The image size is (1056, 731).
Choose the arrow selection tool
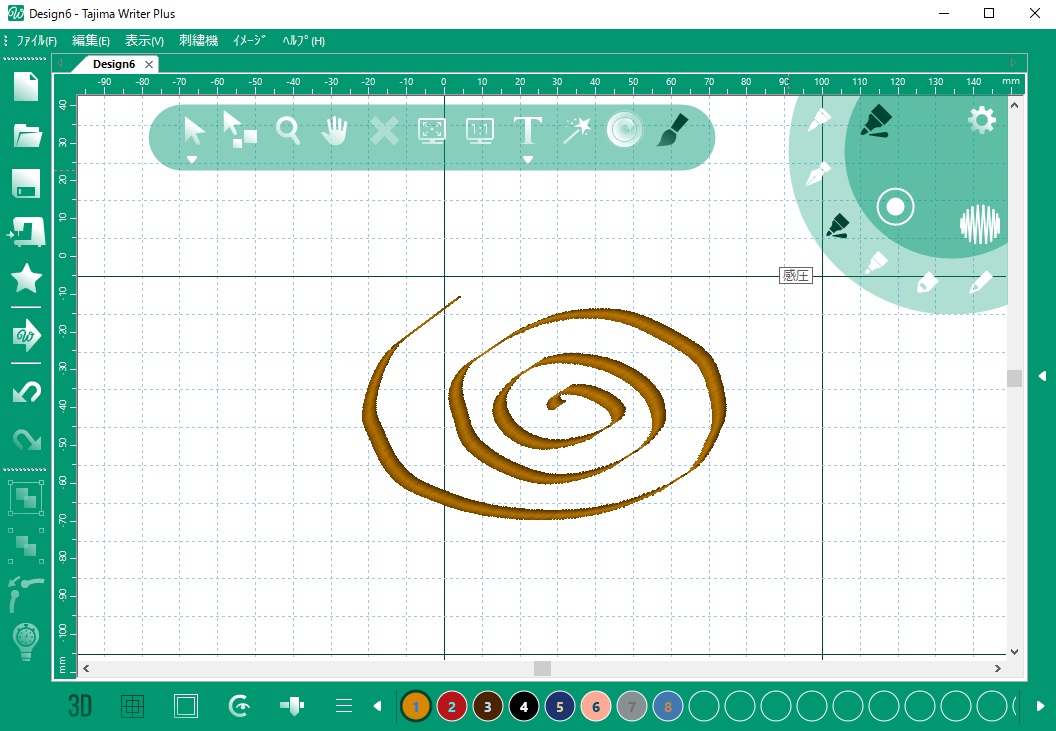pyautogui.click(x=193, y=131)
